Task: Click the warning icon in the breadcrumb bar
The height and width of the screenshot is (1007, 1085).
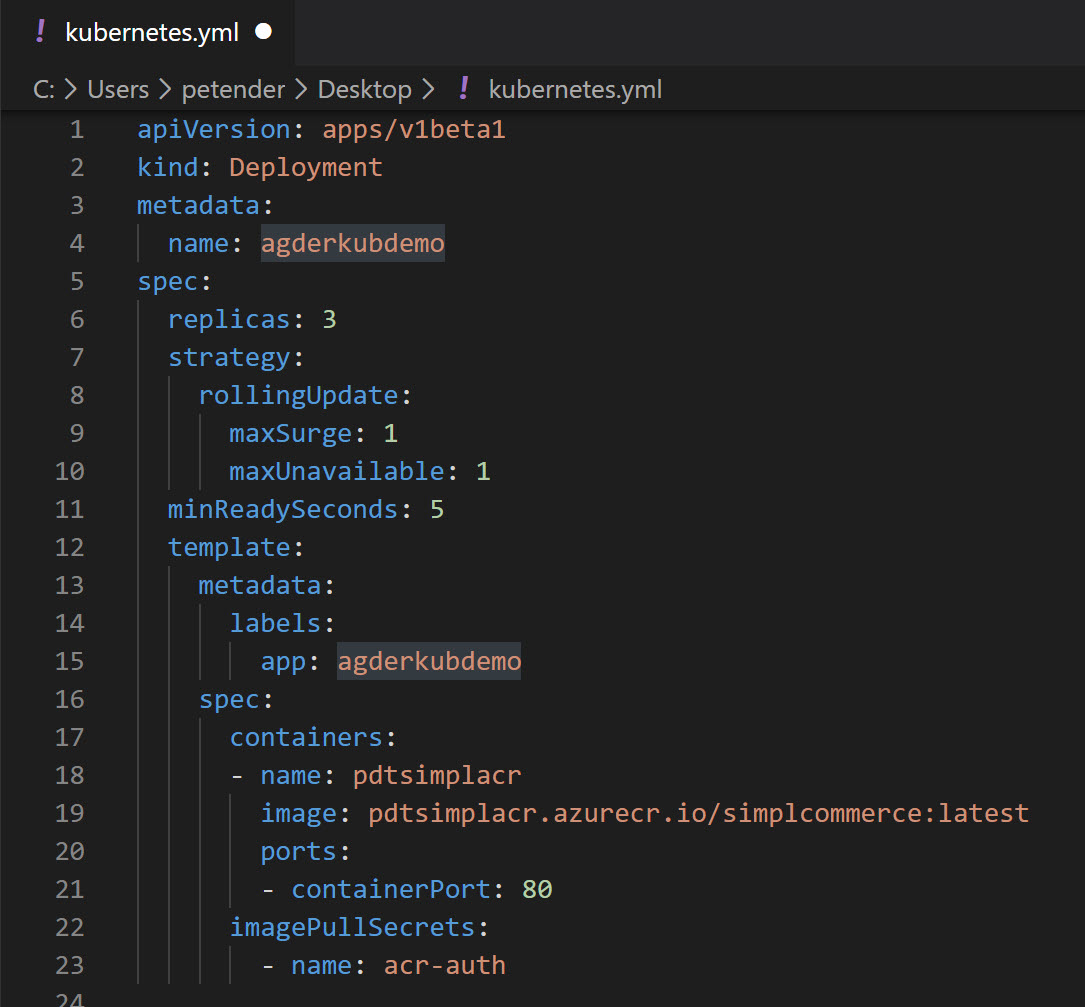Action: 463,89
